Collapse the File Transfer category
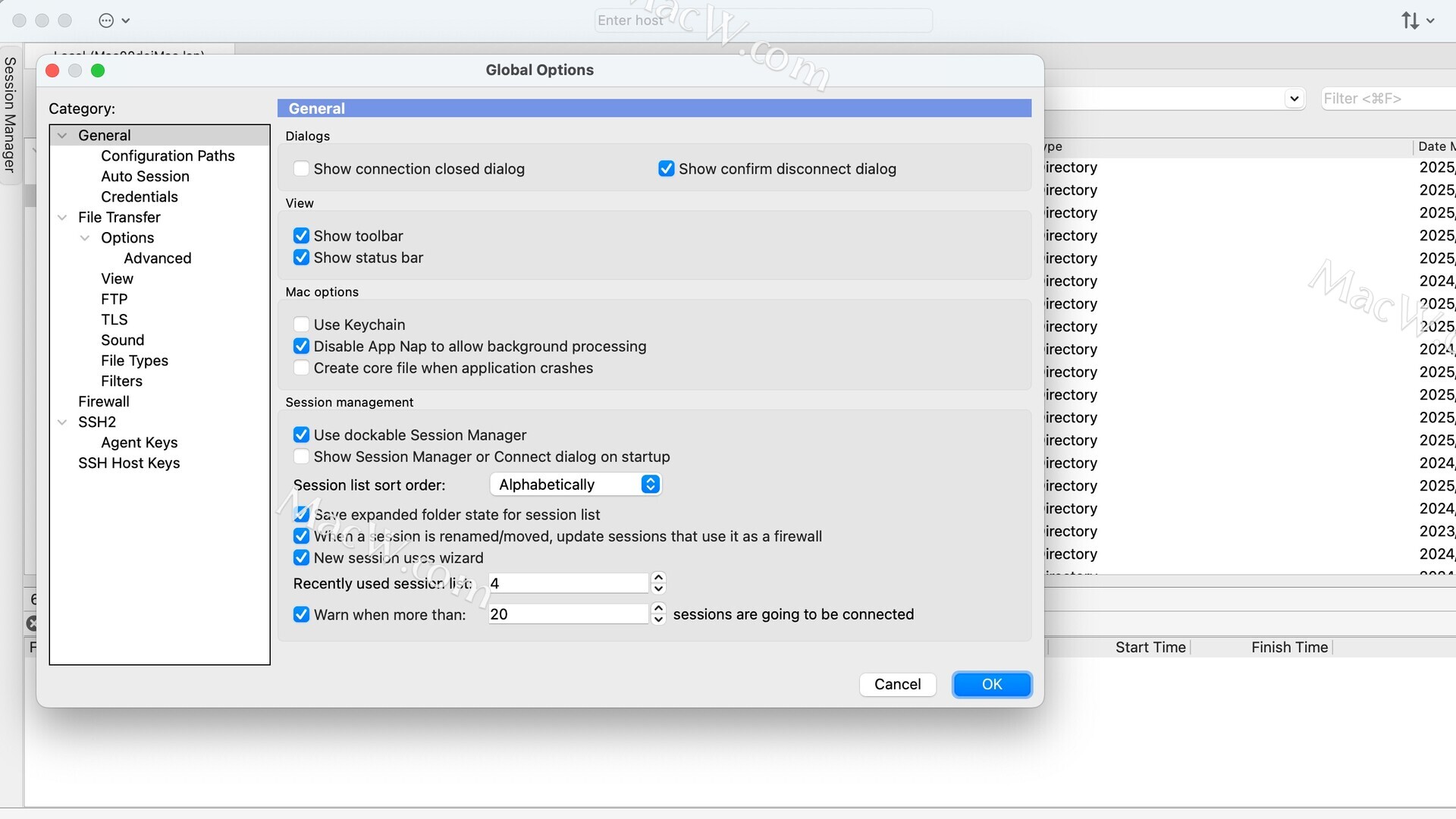Image resolution: width=1456 pixels, height=819 pixels. coord(62,218)
